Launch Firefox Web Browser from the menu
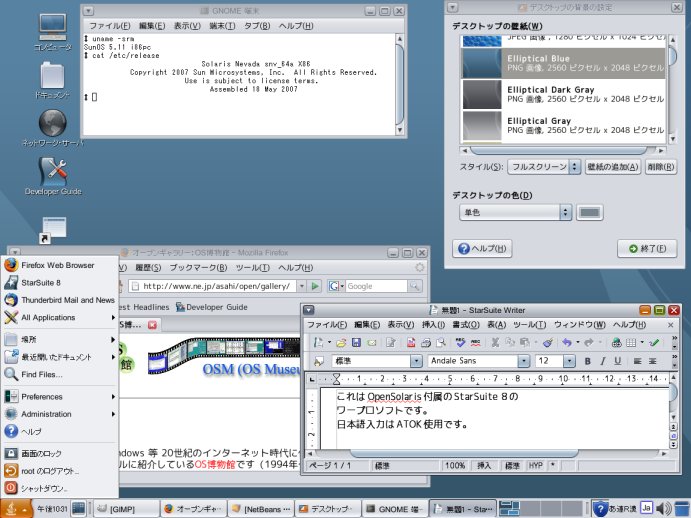Image resolution: width=691 pixels, height=518 pixels. 59,265
